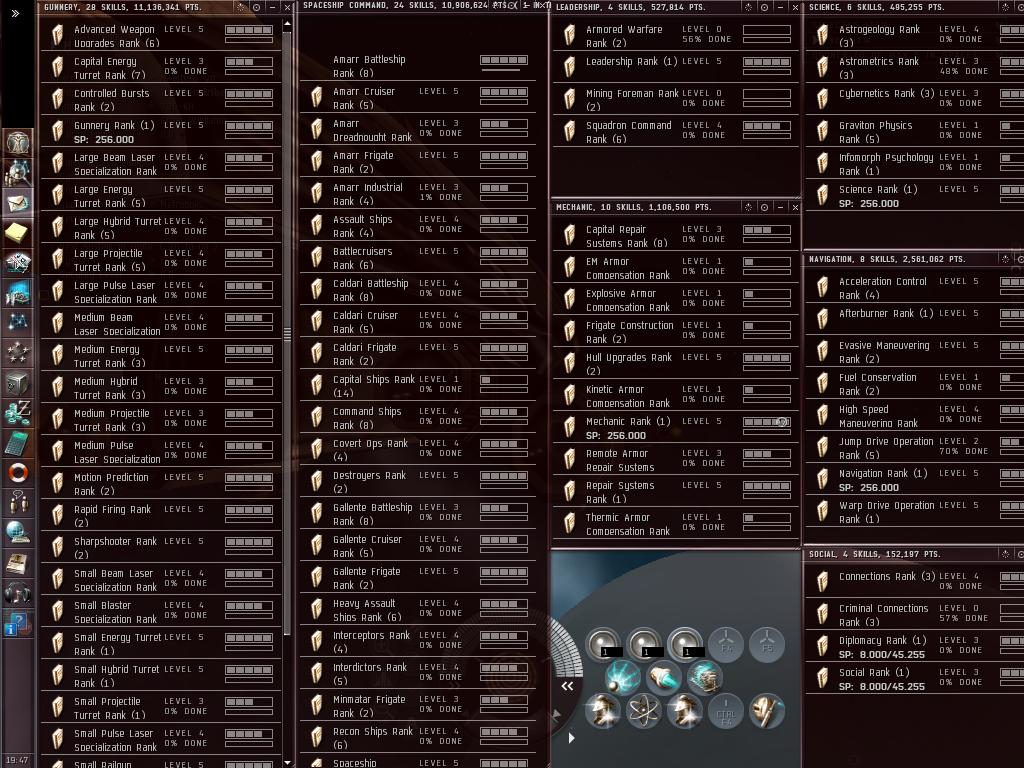Open the chat channels people icon
The height and width of the screenshot is (768, 1024).
click(x=18, y=503)
